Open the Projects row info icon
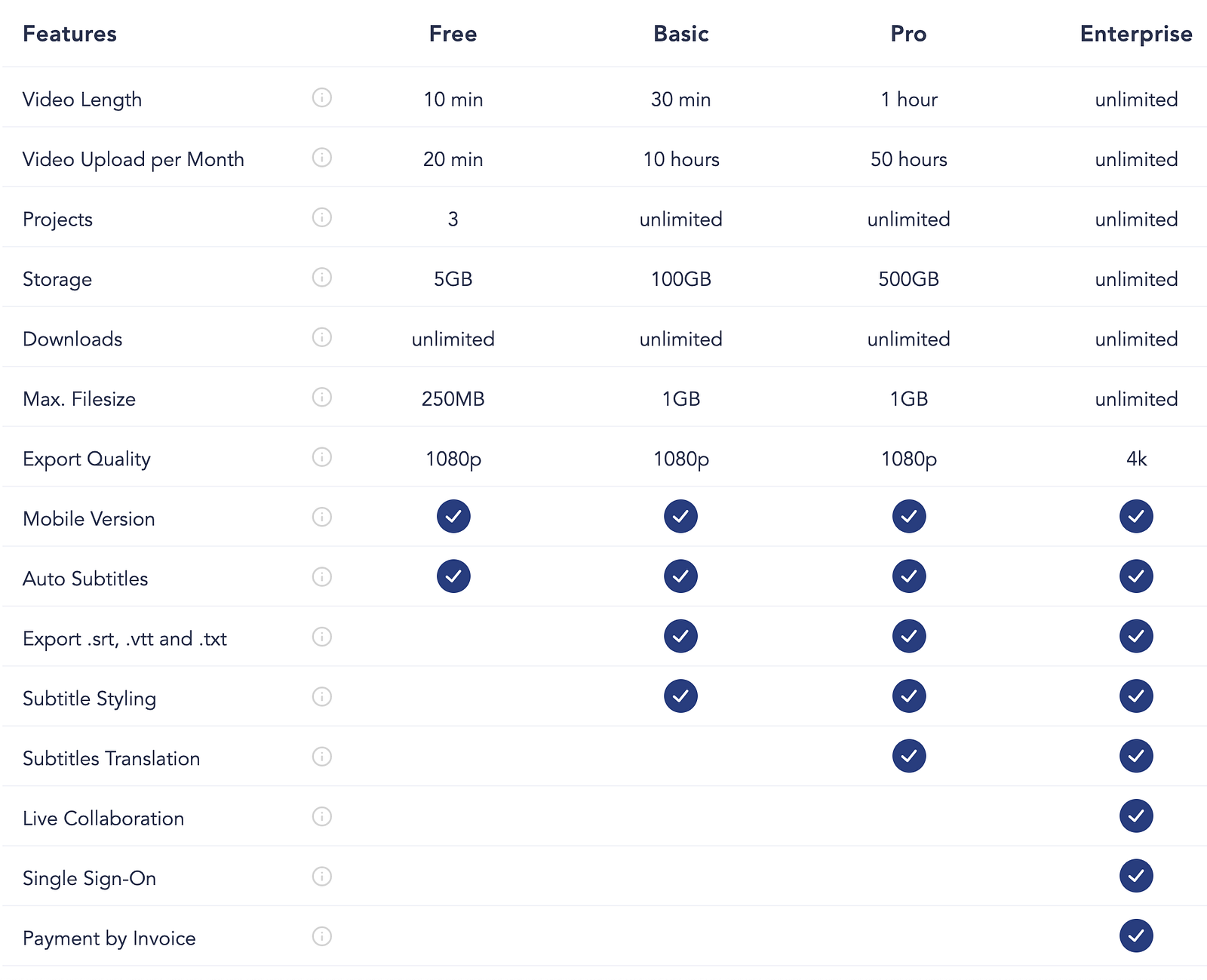 coord(322,217)
